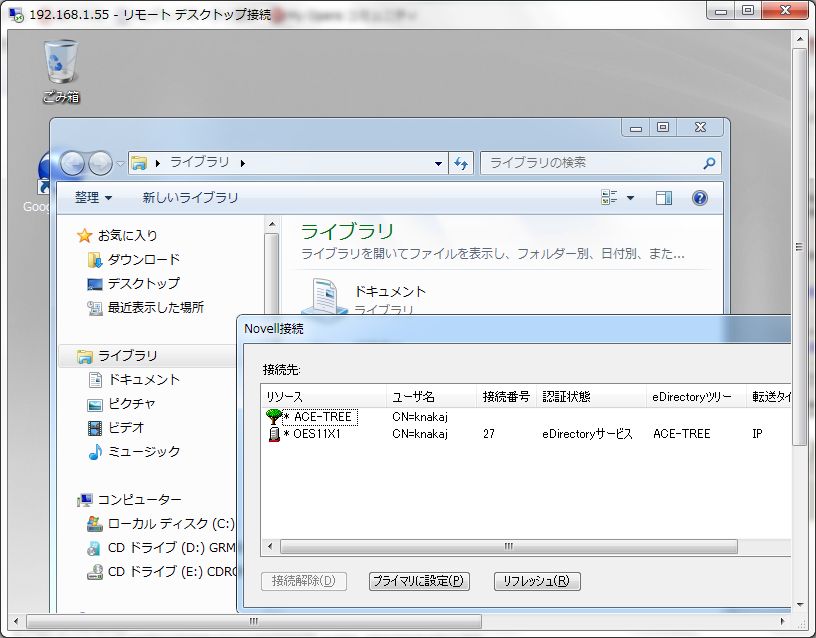The width and height of the screenshot is (816, 638).
Task: Select ライブラリ in navigation tree
Action: (128, 356)
